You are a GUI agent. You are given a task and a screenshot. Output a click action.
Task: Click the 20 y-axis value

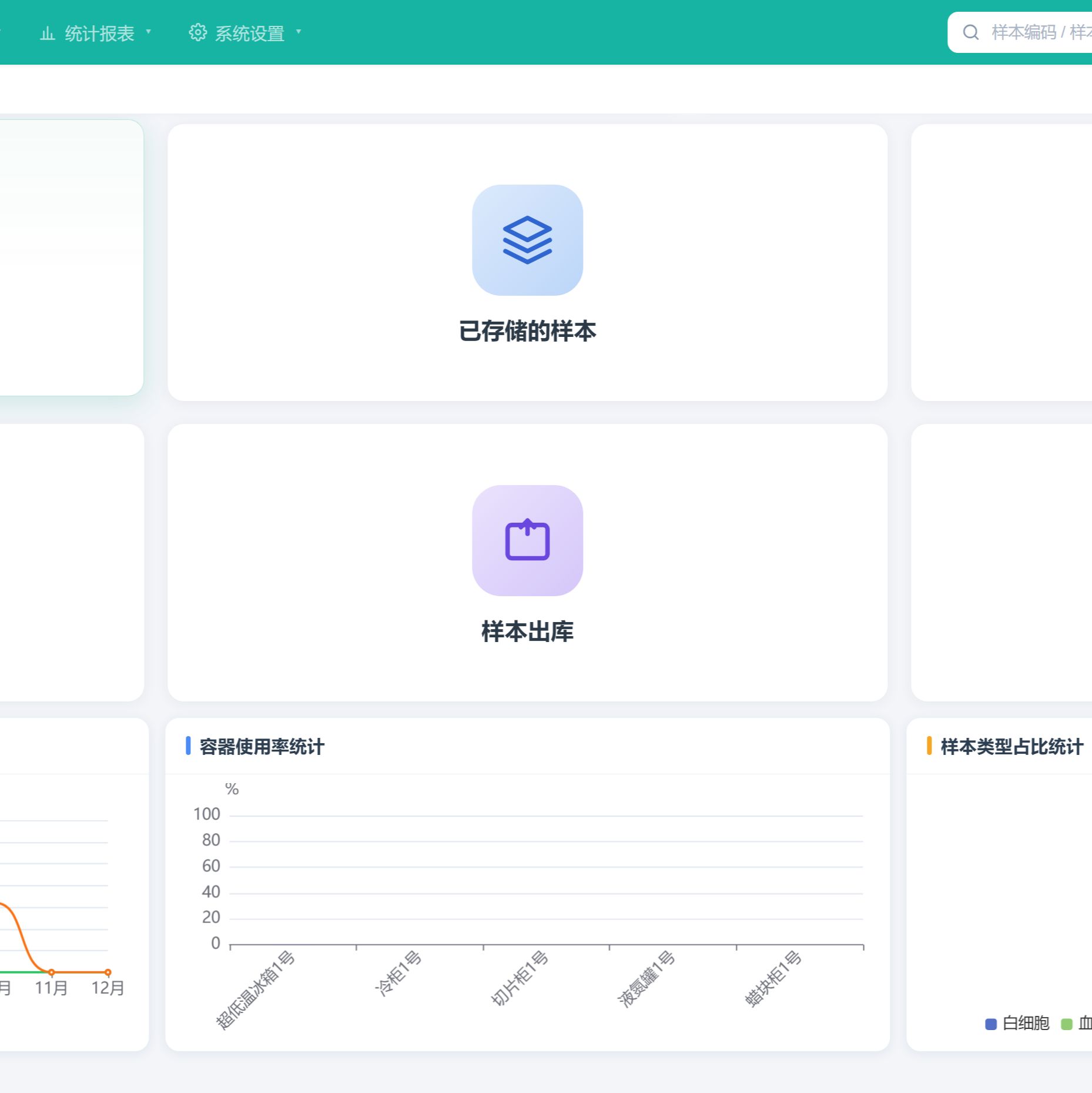(211, 917)
